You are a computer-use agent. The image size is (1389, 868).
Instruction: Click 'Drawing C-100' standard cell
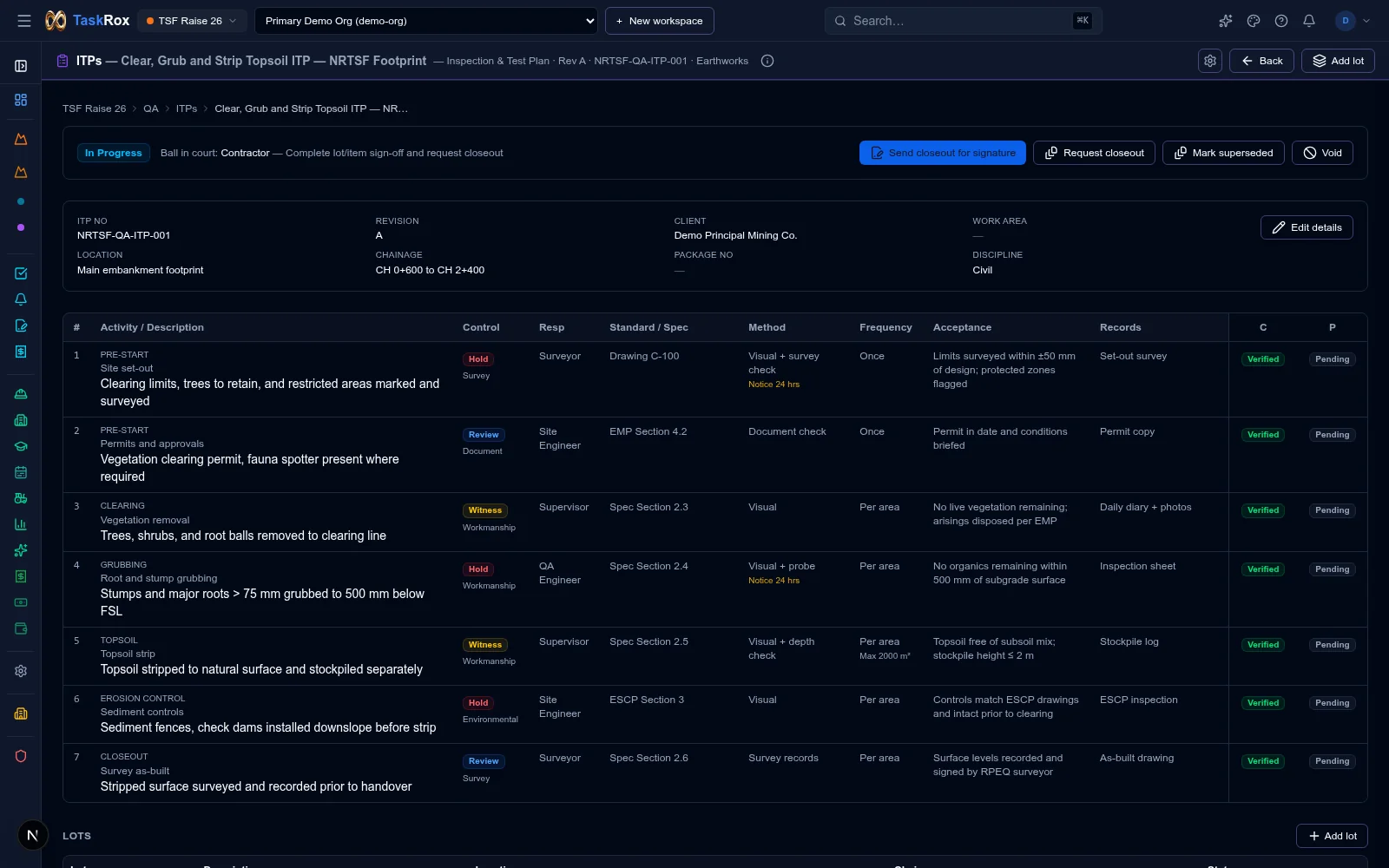644,356
